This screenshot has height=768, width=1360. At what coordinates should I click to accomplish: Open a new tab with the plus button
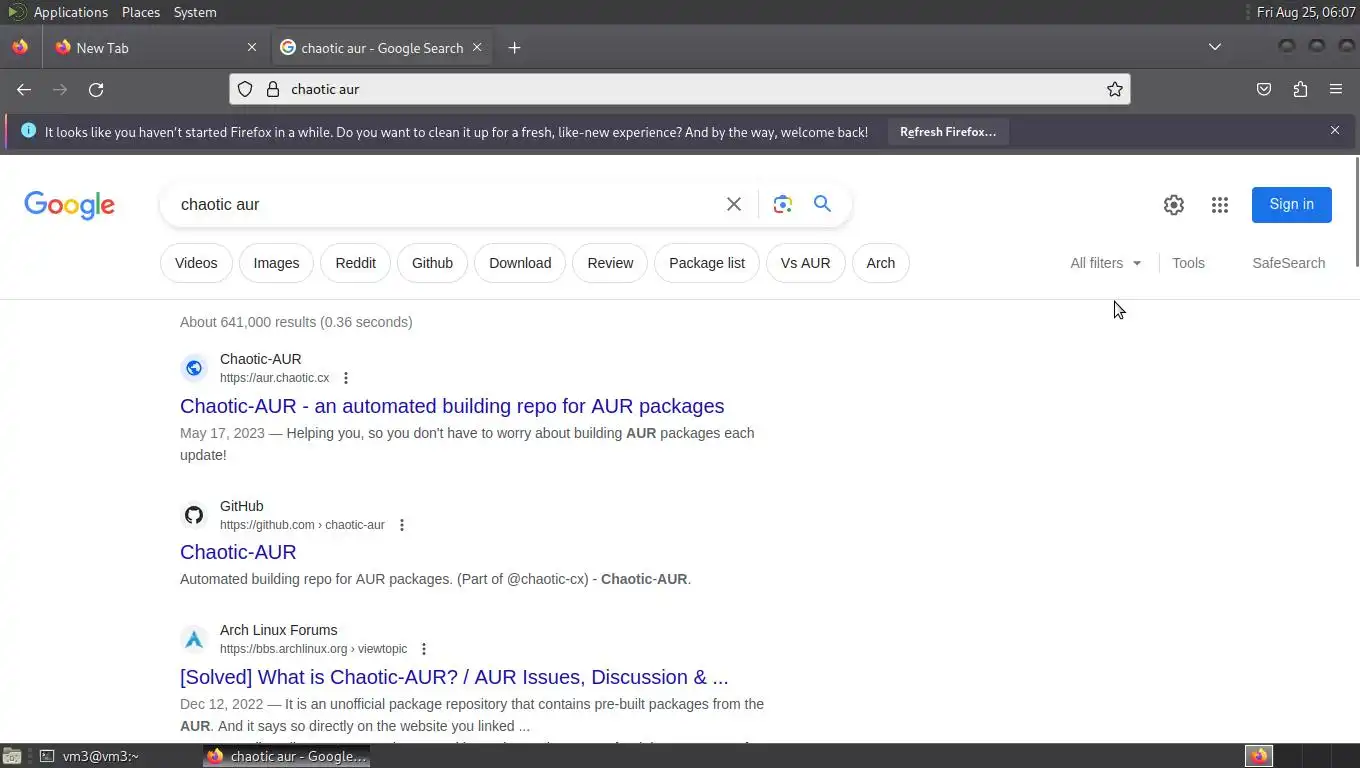click(x=514, y=47)
